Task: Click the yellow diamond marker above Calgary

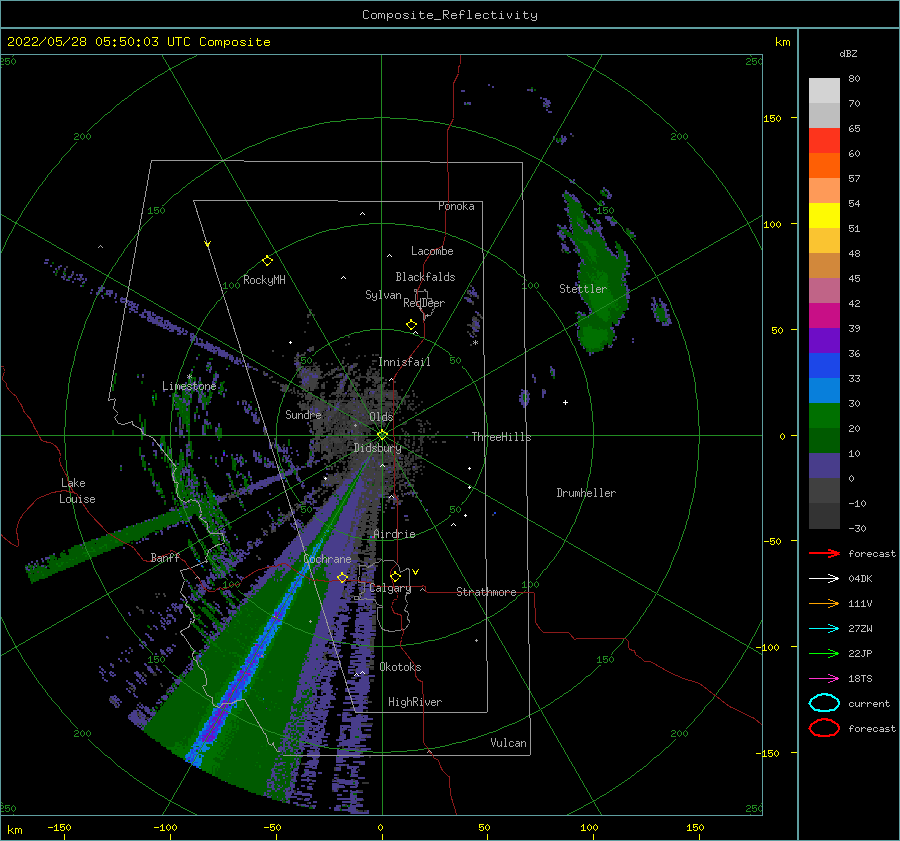Action: (395, 576)
